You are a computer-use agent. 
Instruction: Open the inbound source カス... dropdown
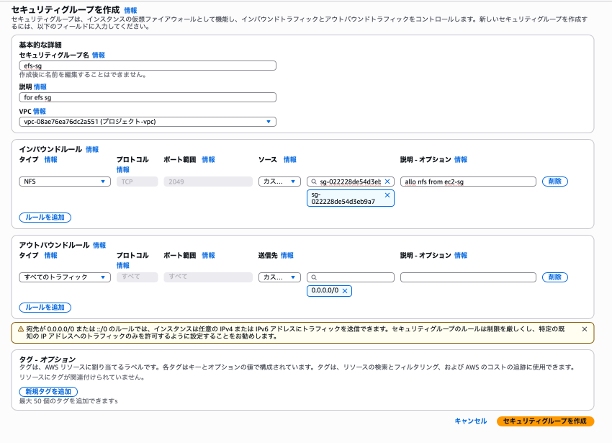(x=279, y=181)
